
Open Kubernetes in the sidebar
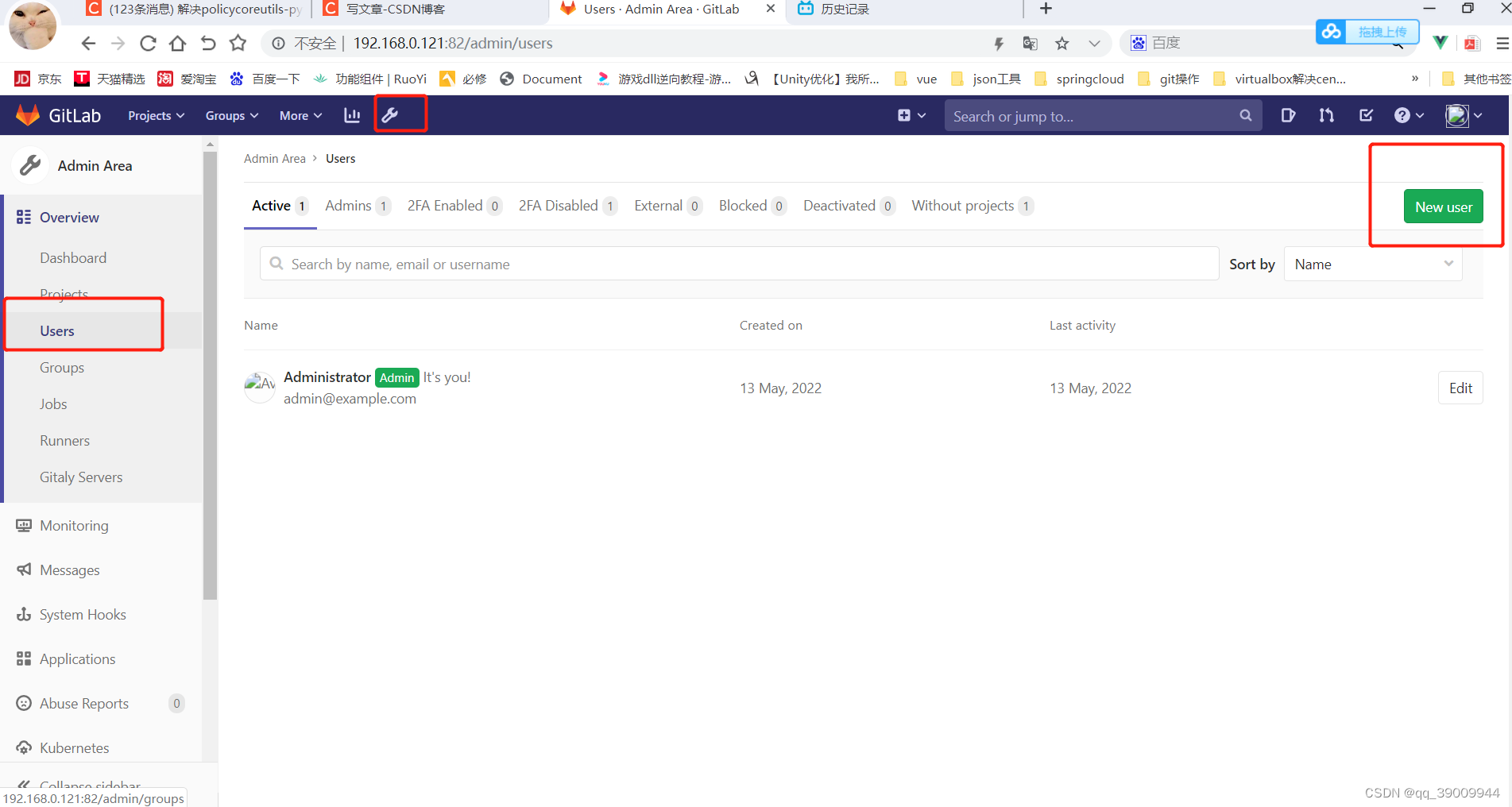(74, 747)
